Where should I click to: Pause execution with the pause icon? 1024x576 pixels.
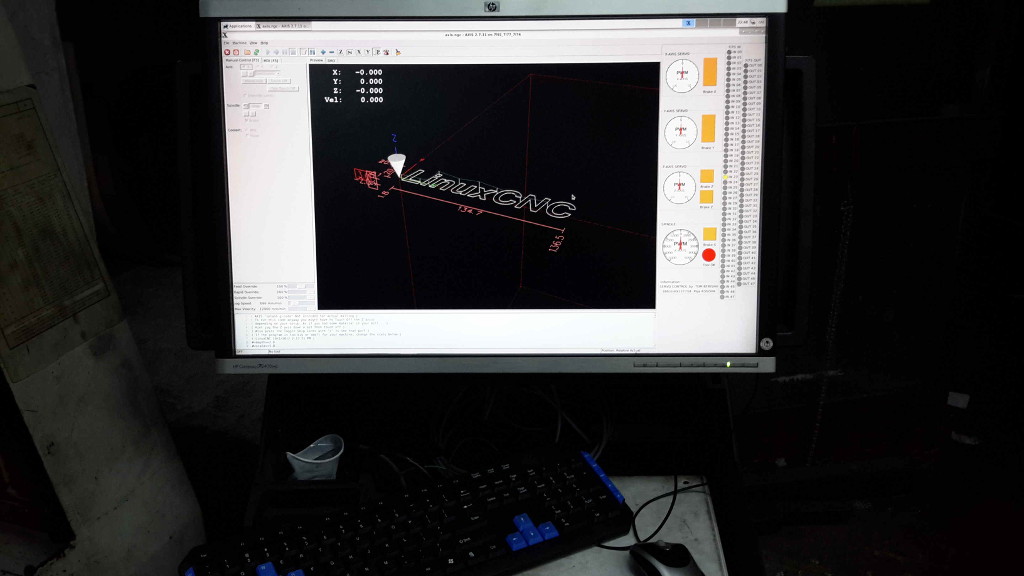(284, 52)
